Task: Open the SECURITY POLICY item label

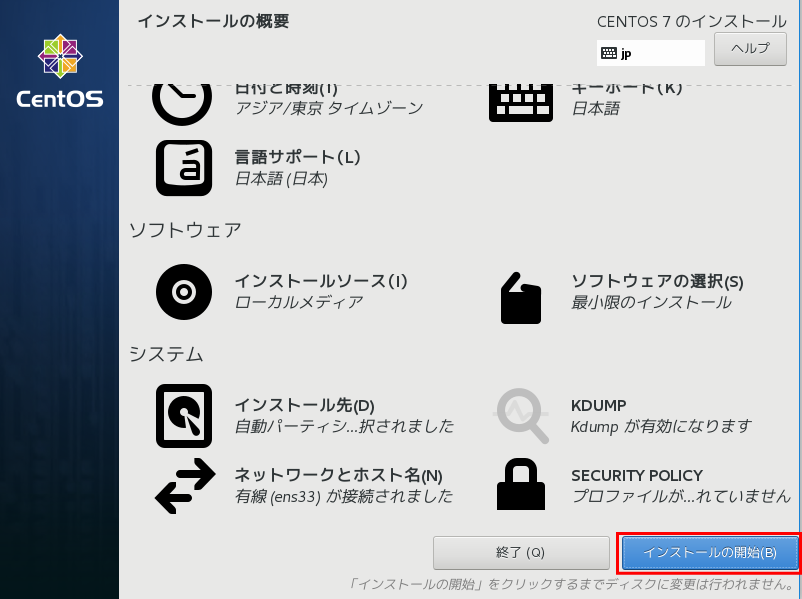Action: pos(637,476)
